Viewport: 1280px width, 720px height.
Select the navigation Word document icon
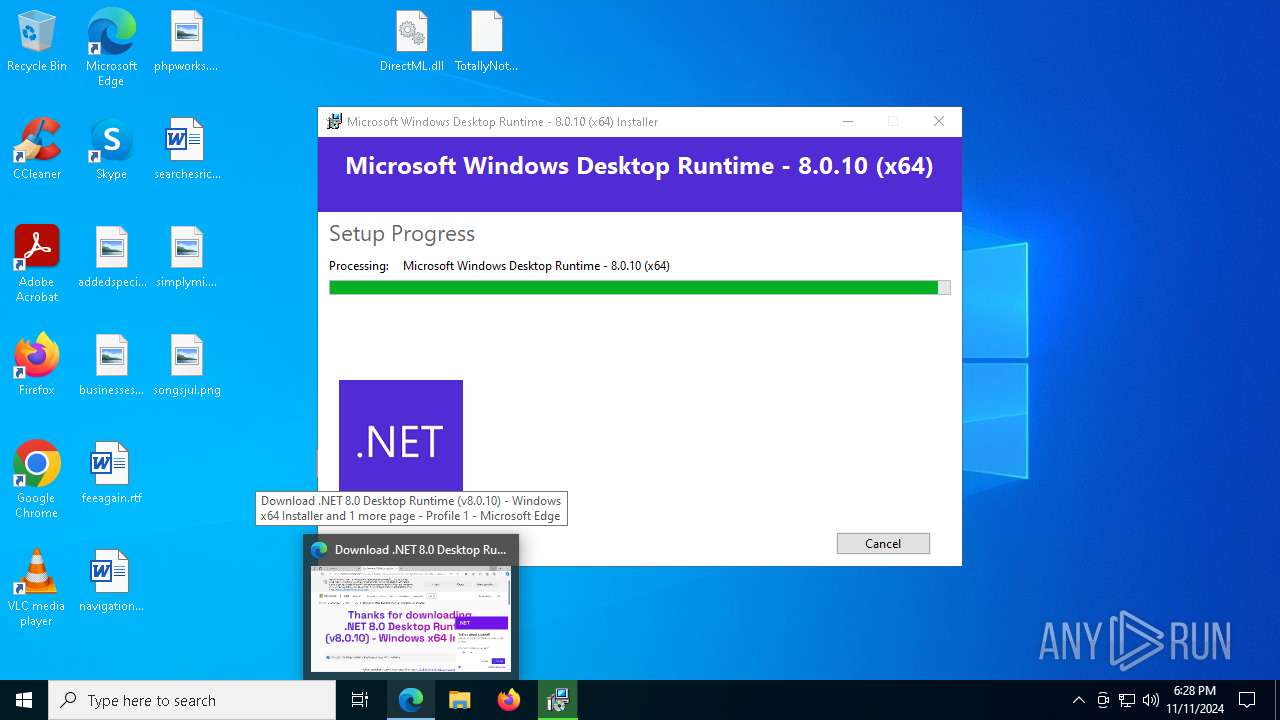click(x=111, y=582)
